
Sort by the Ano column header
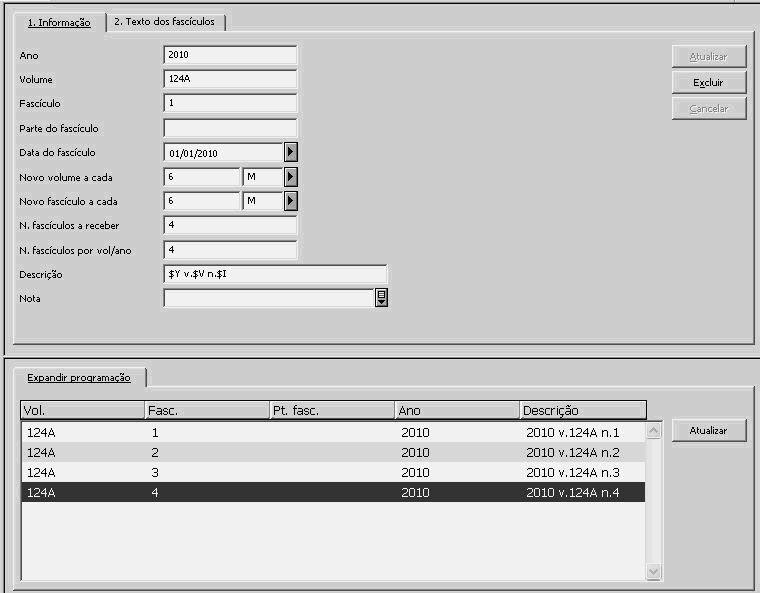457,411
